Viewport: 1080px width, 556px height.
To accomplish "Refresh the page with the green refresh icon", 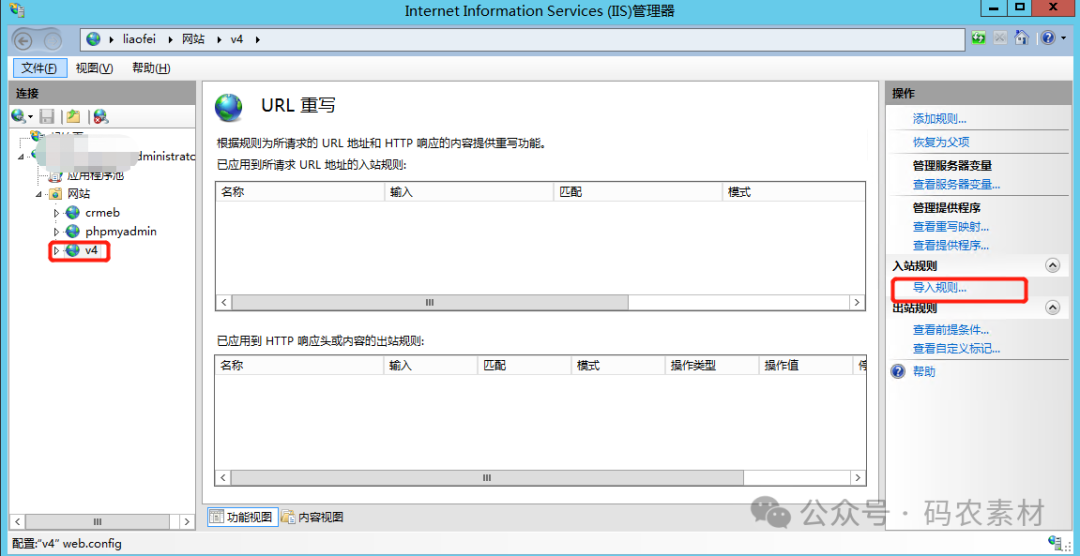I will click(978, 38).
